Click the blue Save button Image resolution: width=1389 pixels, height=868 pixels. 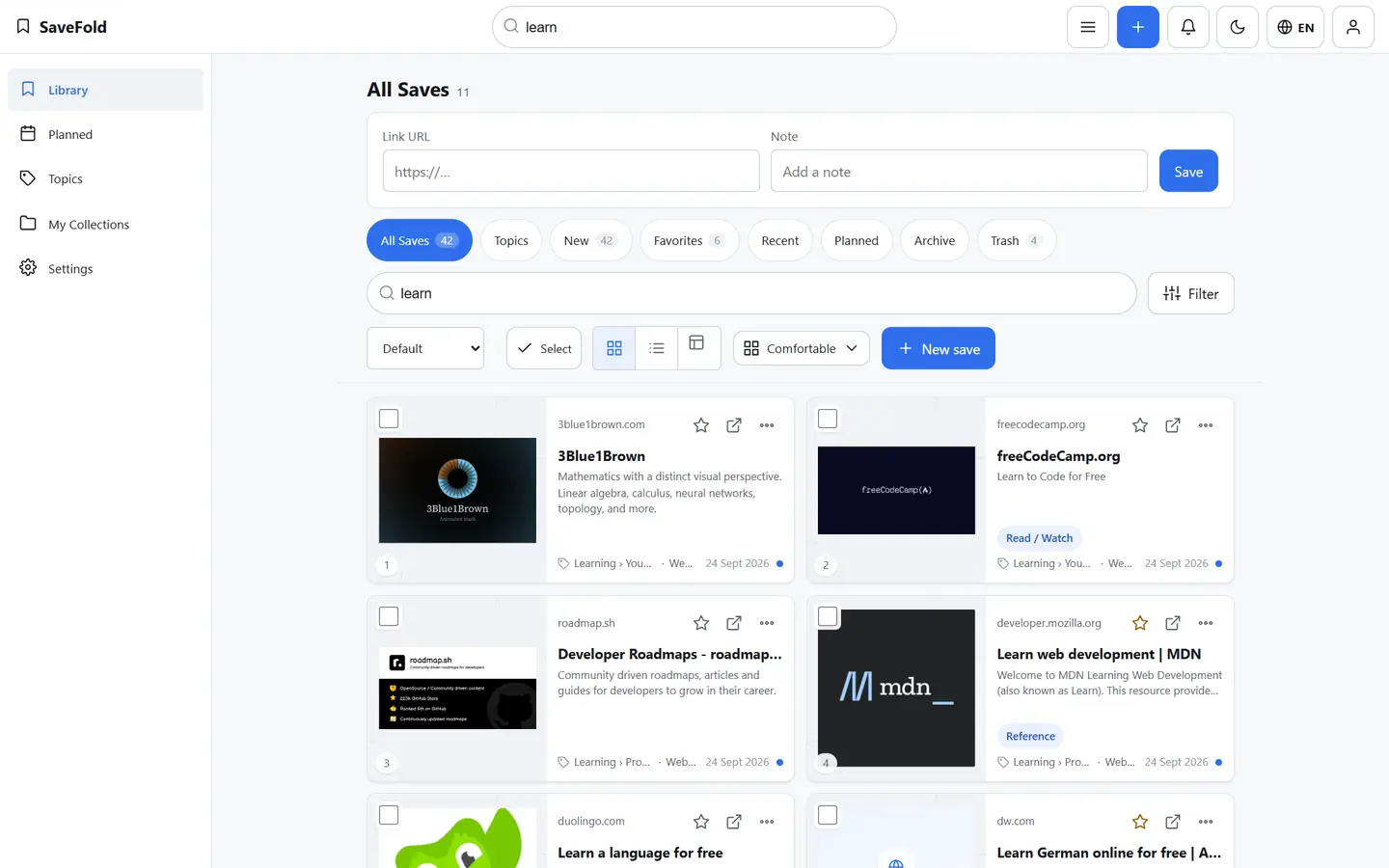1188,171
